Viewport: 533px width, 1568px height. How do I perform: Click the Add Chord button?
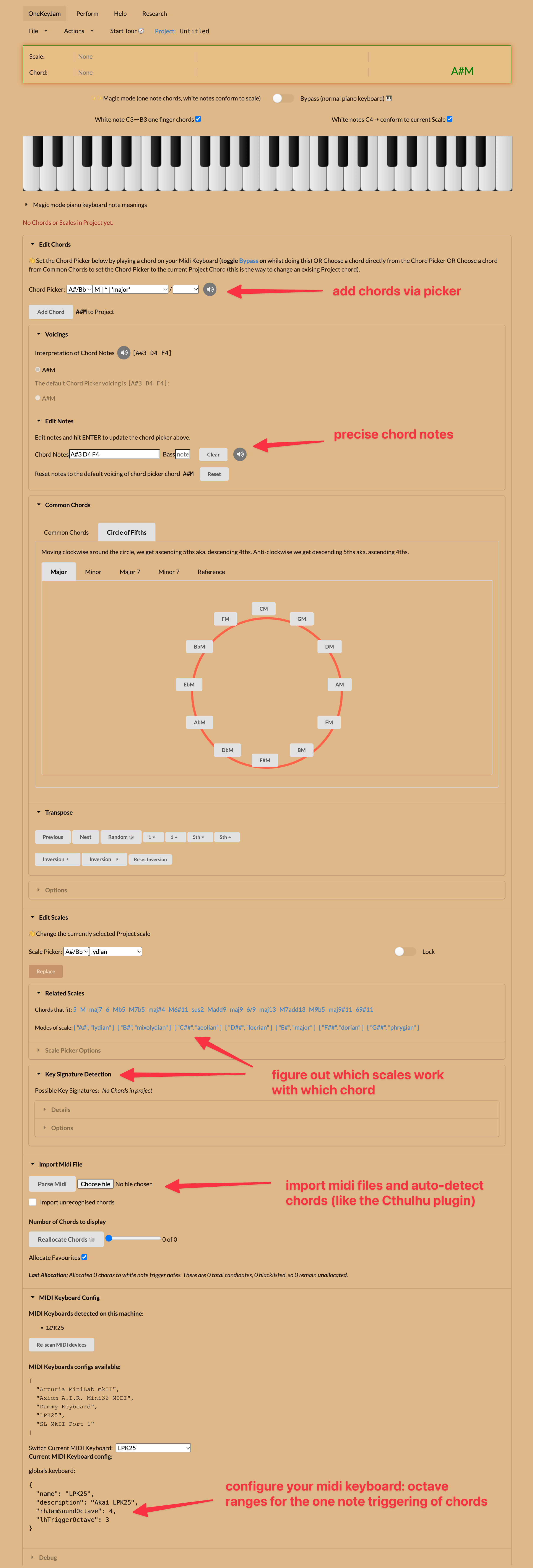(50, 312)
